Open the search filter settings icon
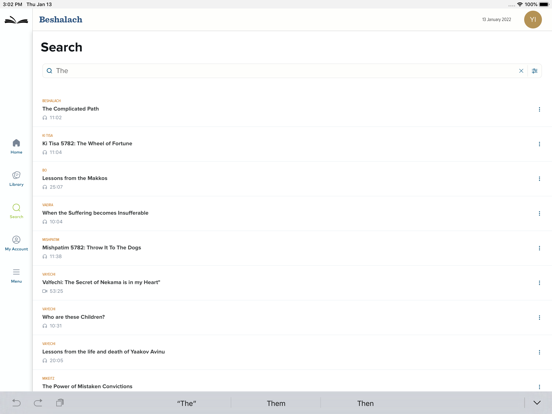 (534, 71)
